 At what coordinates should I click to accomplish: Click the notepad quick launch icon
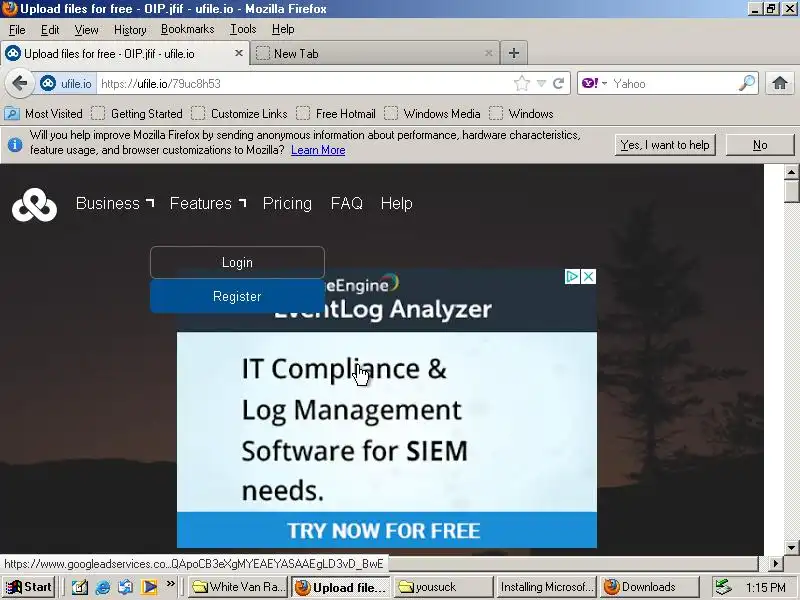[79, 587]
